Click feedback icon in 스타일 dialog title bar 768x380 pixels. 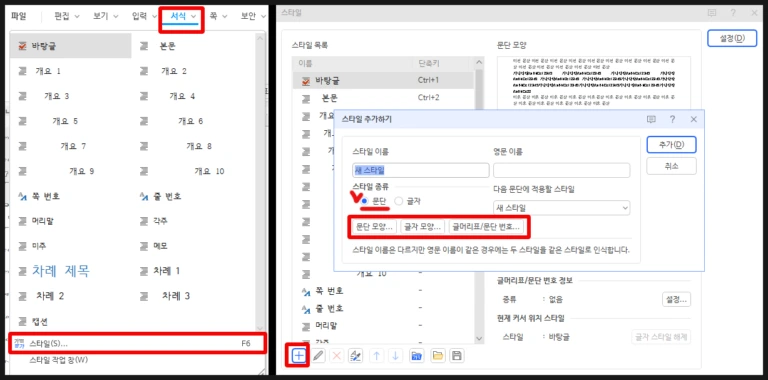[x=712, y=13]
